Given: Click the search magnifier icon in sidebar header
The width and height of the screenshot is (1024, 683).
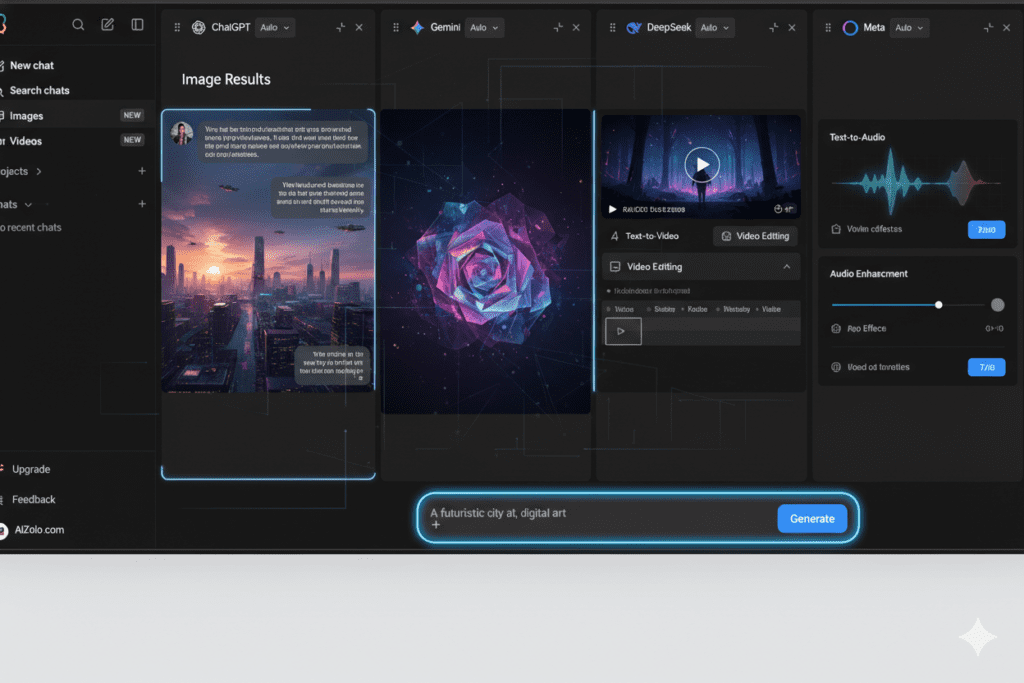Looking at the screenshot, I should point(78,25).
